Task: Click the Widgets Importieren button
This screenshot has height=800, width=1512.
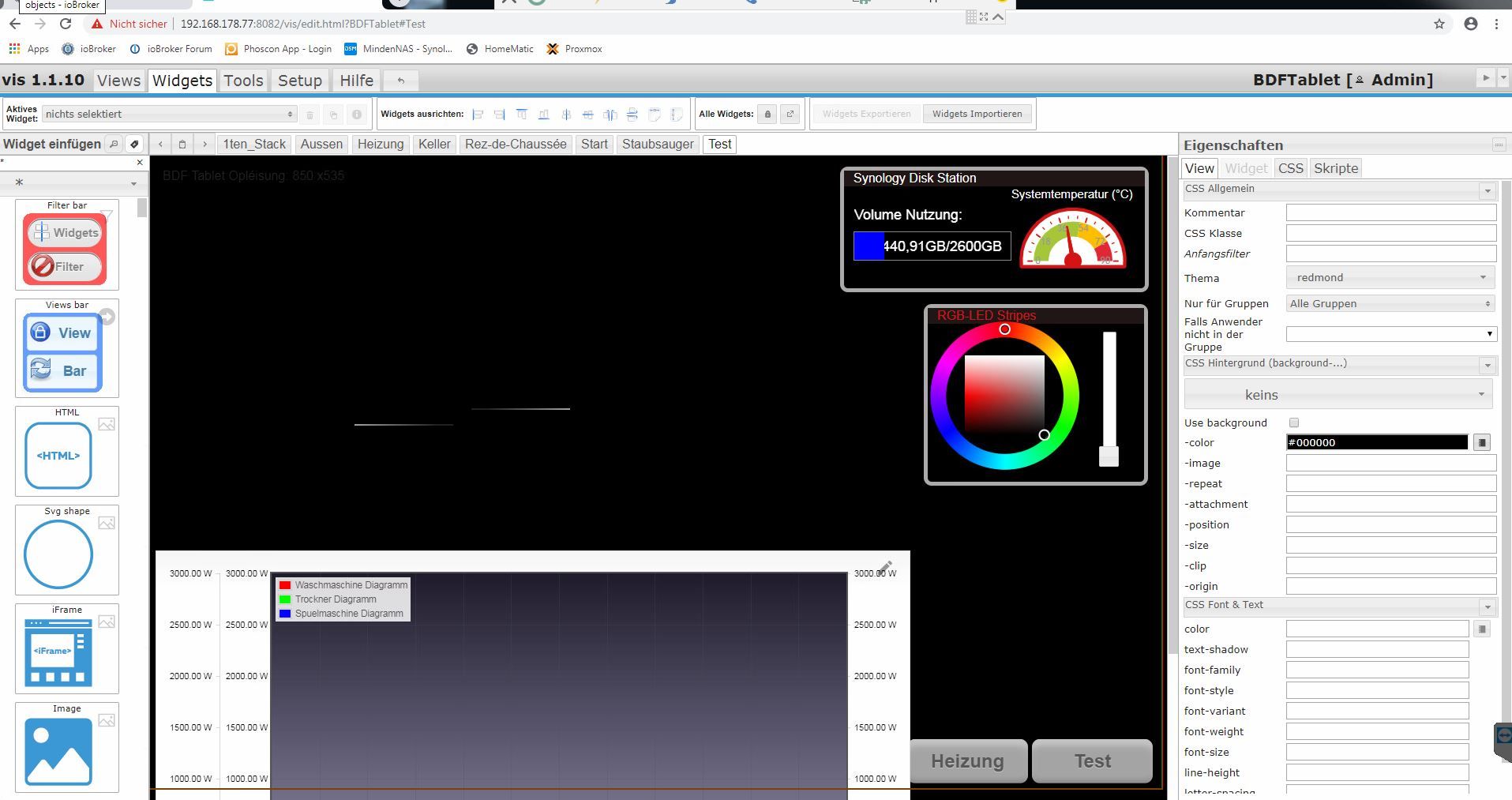Action: pyautogui.click(x=977, y=114)
